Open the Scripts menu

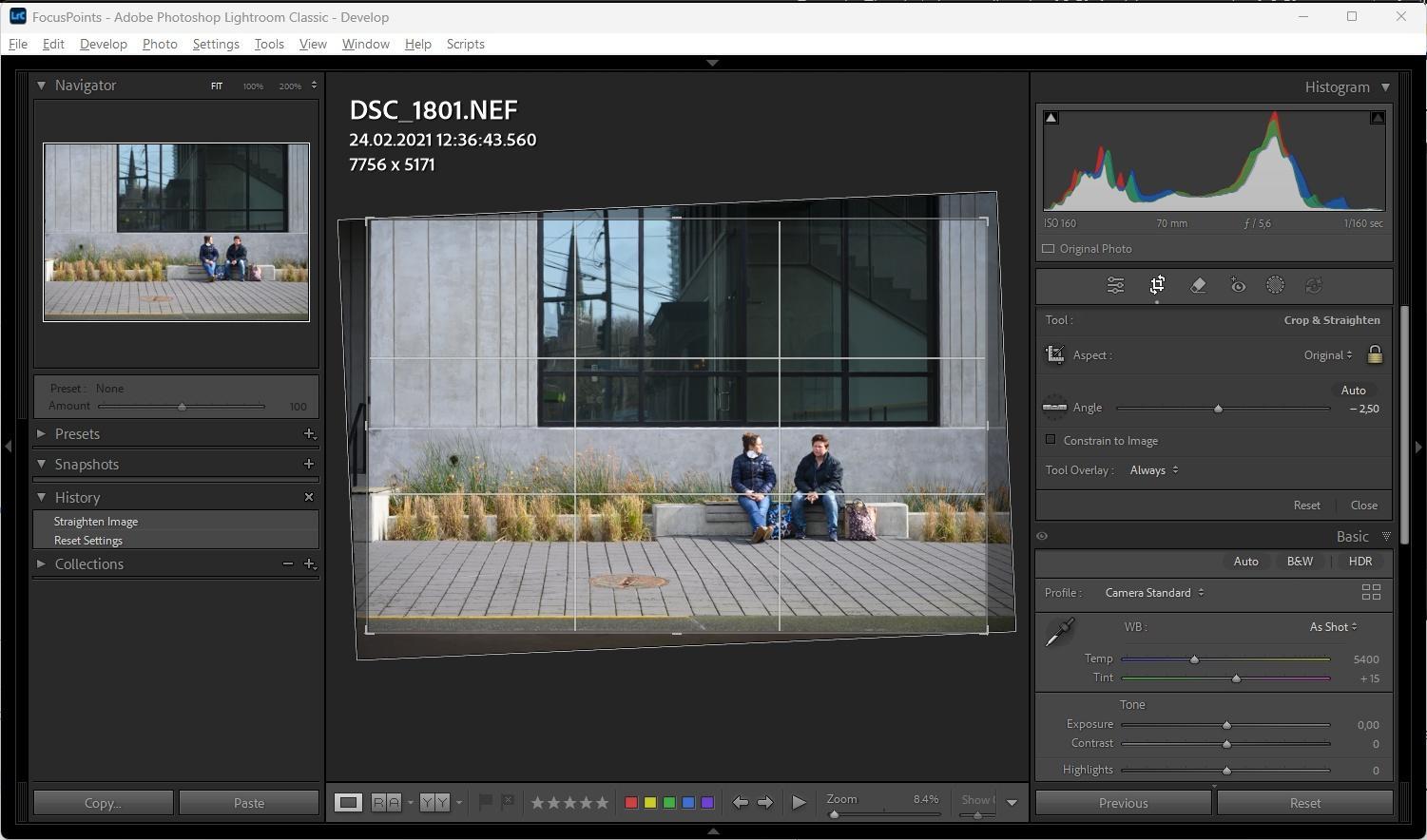pyautogui.click(x=465, y=44)
